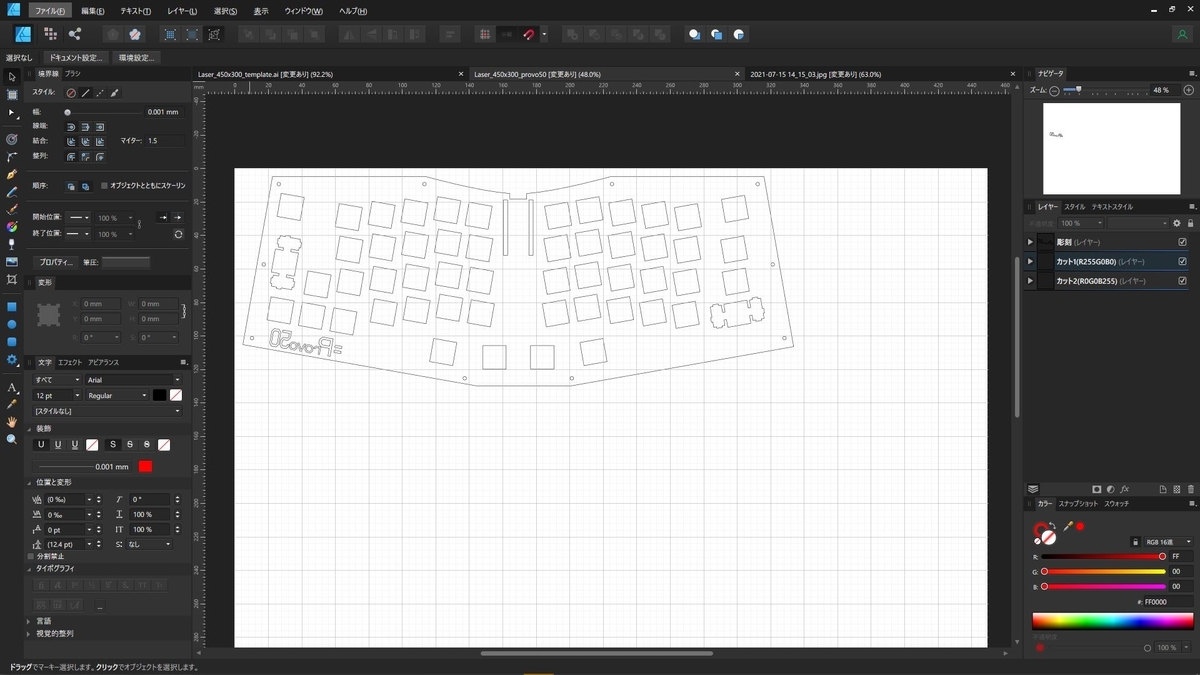This screenshot has width=1200, height=675.
Task: Open 編集(E) menu
Action: click(x=93, y=11)
